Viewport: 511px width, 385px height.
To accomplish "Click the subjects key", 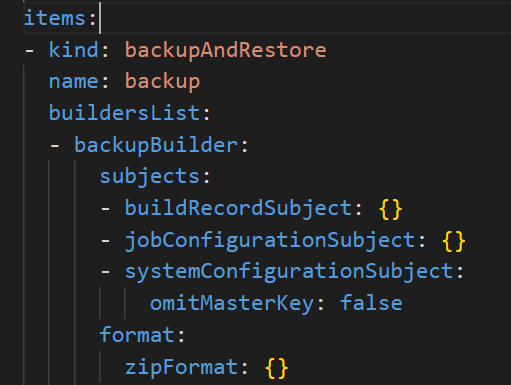I will [x=149, y=176].
